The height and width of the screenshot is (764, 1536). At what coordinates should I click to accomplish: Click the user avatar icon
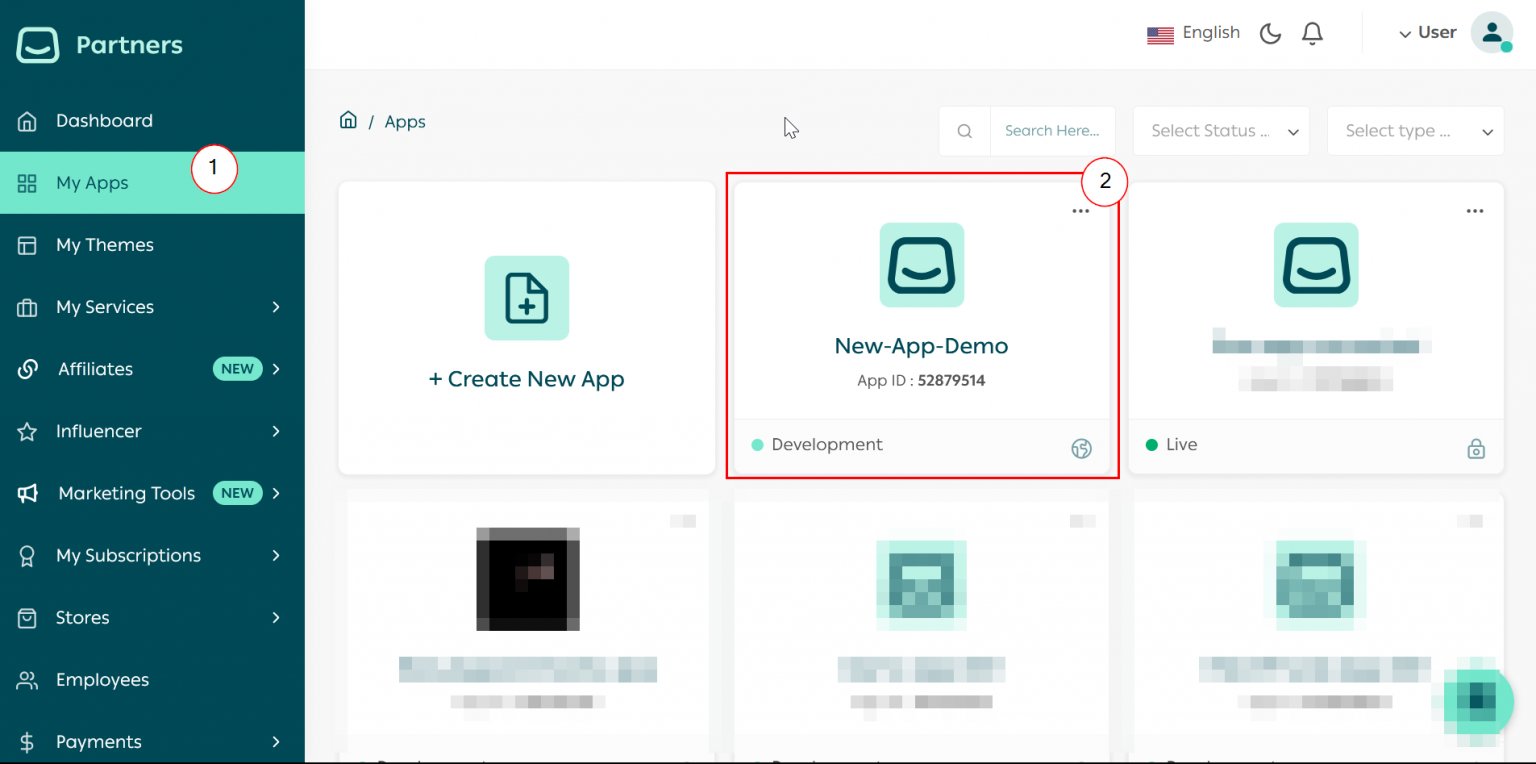[x=1492, y=33]
